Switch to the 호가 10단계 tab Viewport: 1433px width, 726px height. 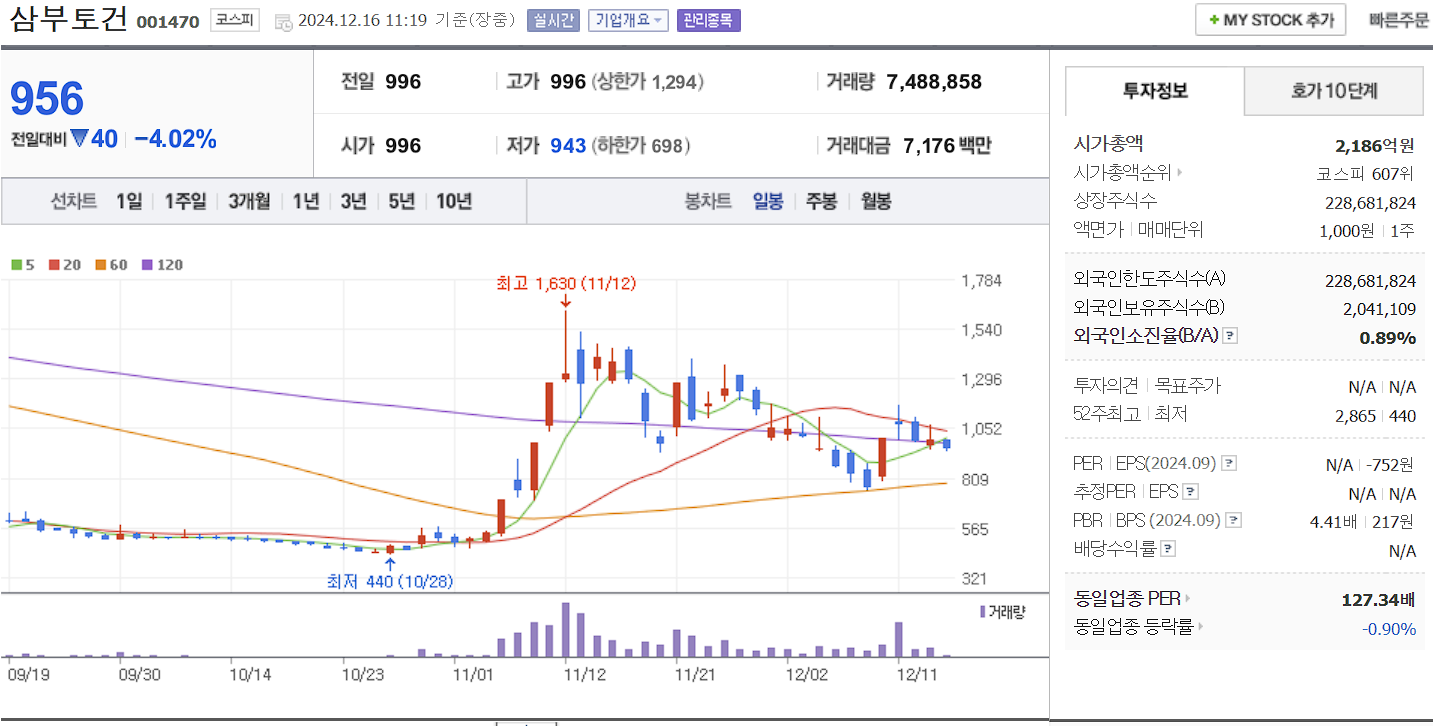click(1333, 91)
